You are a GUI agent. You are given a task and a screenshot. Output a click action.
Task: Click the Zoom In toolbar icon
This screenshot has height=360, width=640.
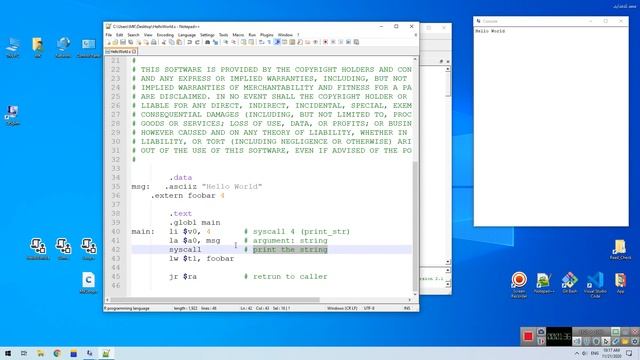[226, 42]
